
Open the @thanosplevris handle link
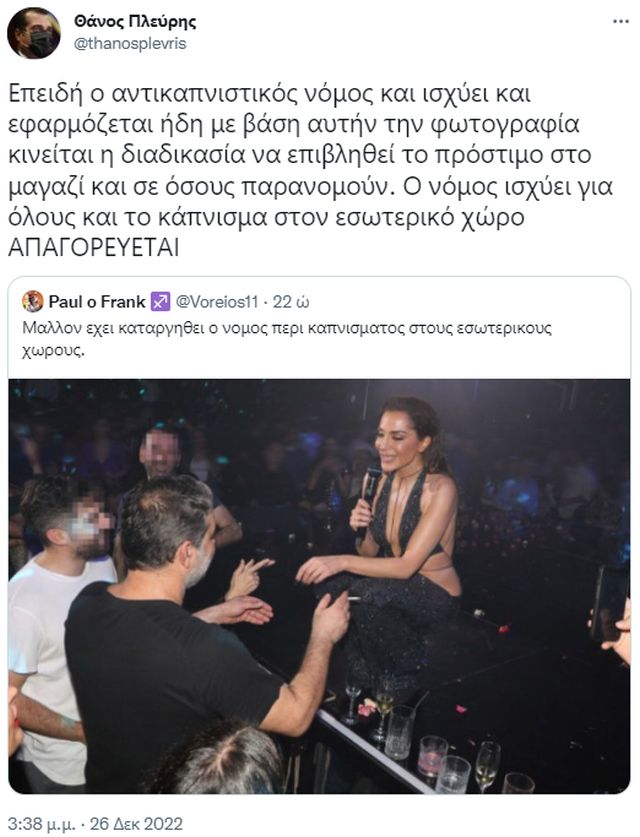click(130, 43)
